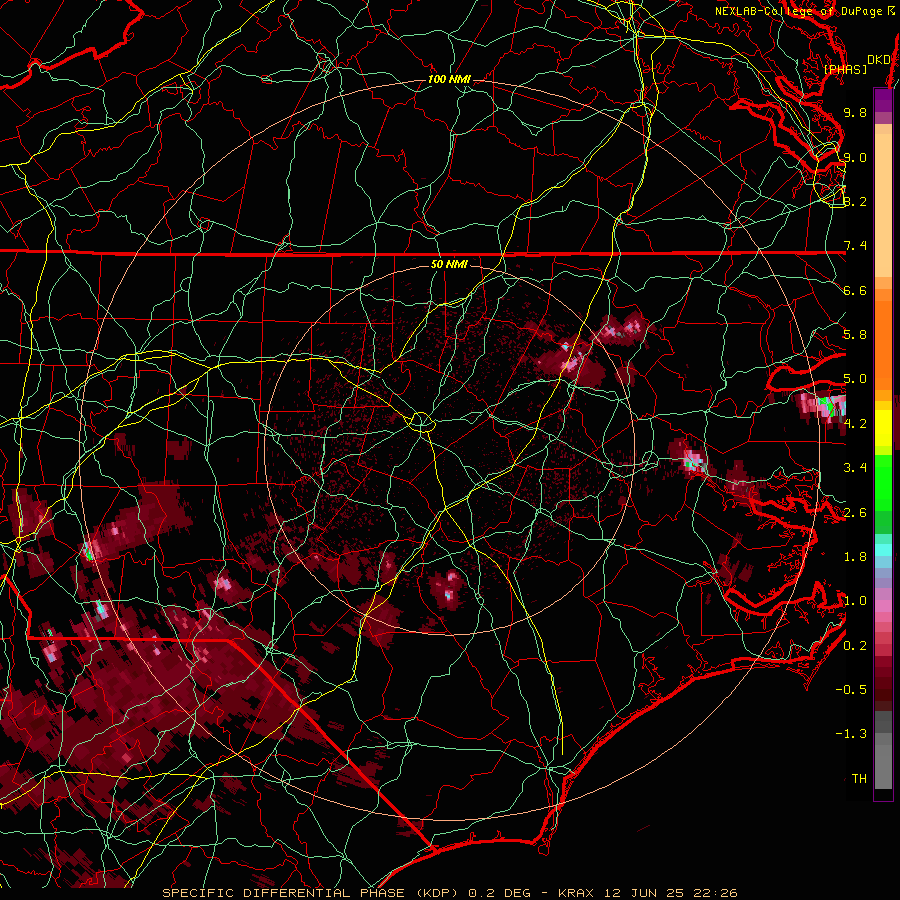
Task: Pick the bright green color scale segment
Action: (883, 482)
